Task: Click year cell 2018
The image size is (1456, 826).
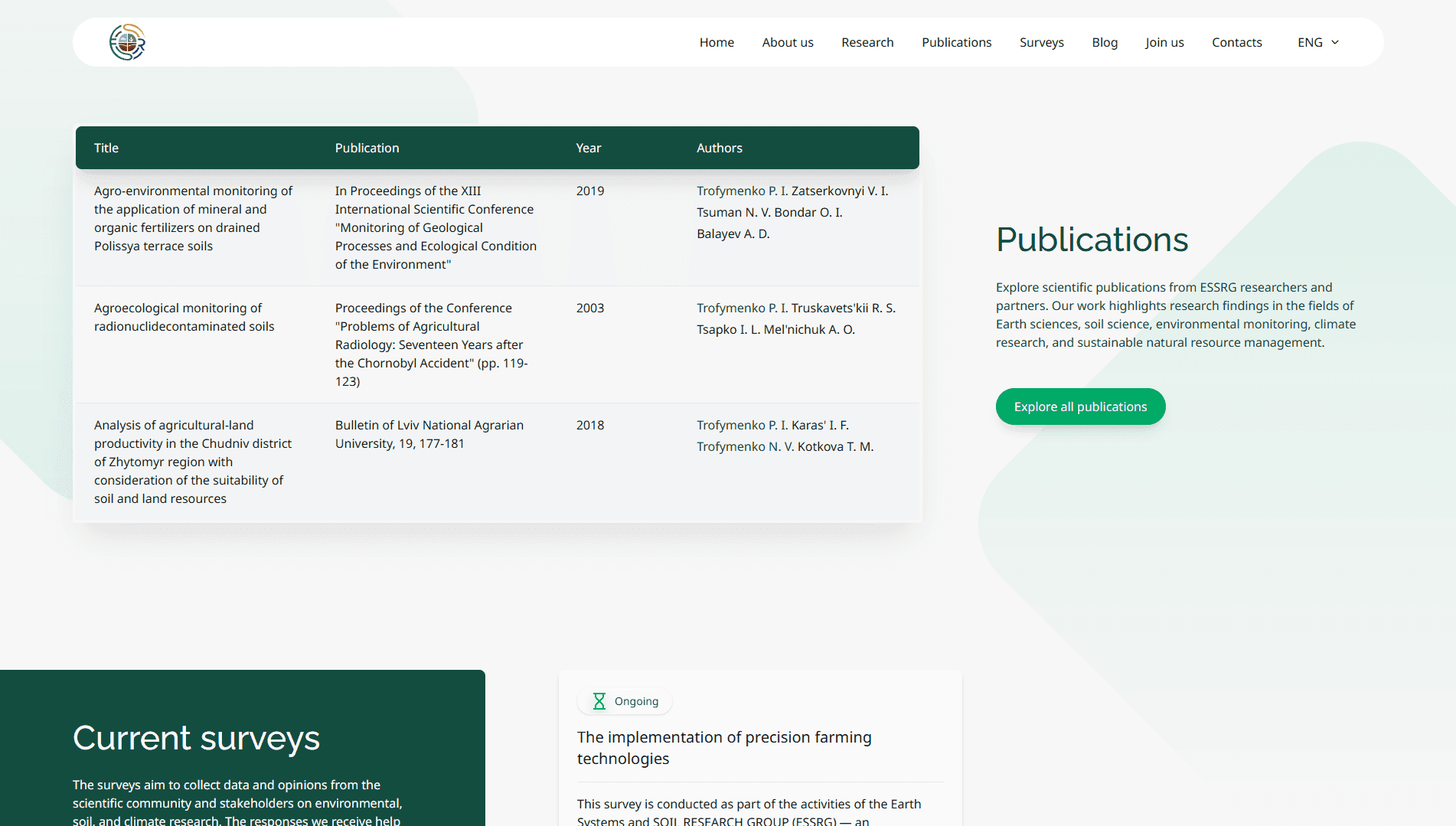Action: pyautogui.click(x=590, y=425)
